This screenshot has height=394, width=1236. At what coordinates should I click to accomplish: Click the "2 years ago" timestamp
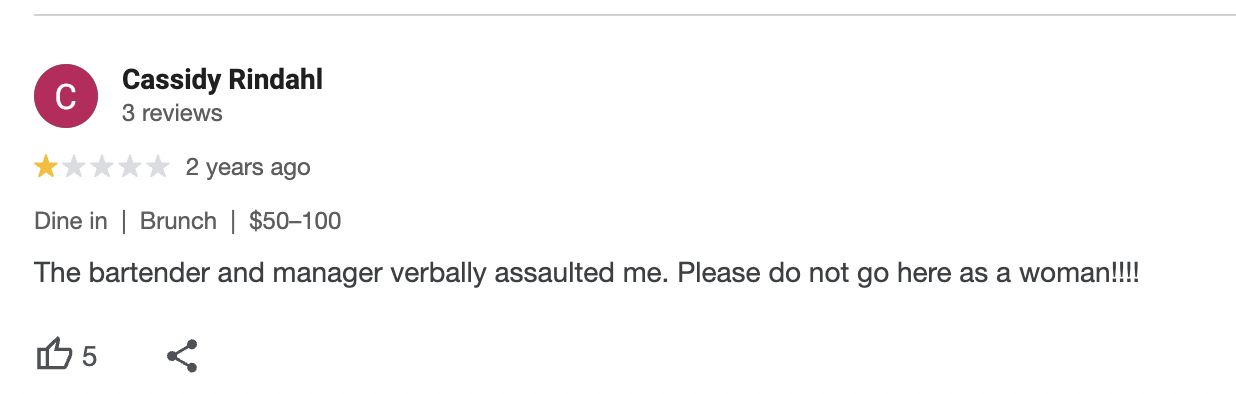[x=248, y=167]
